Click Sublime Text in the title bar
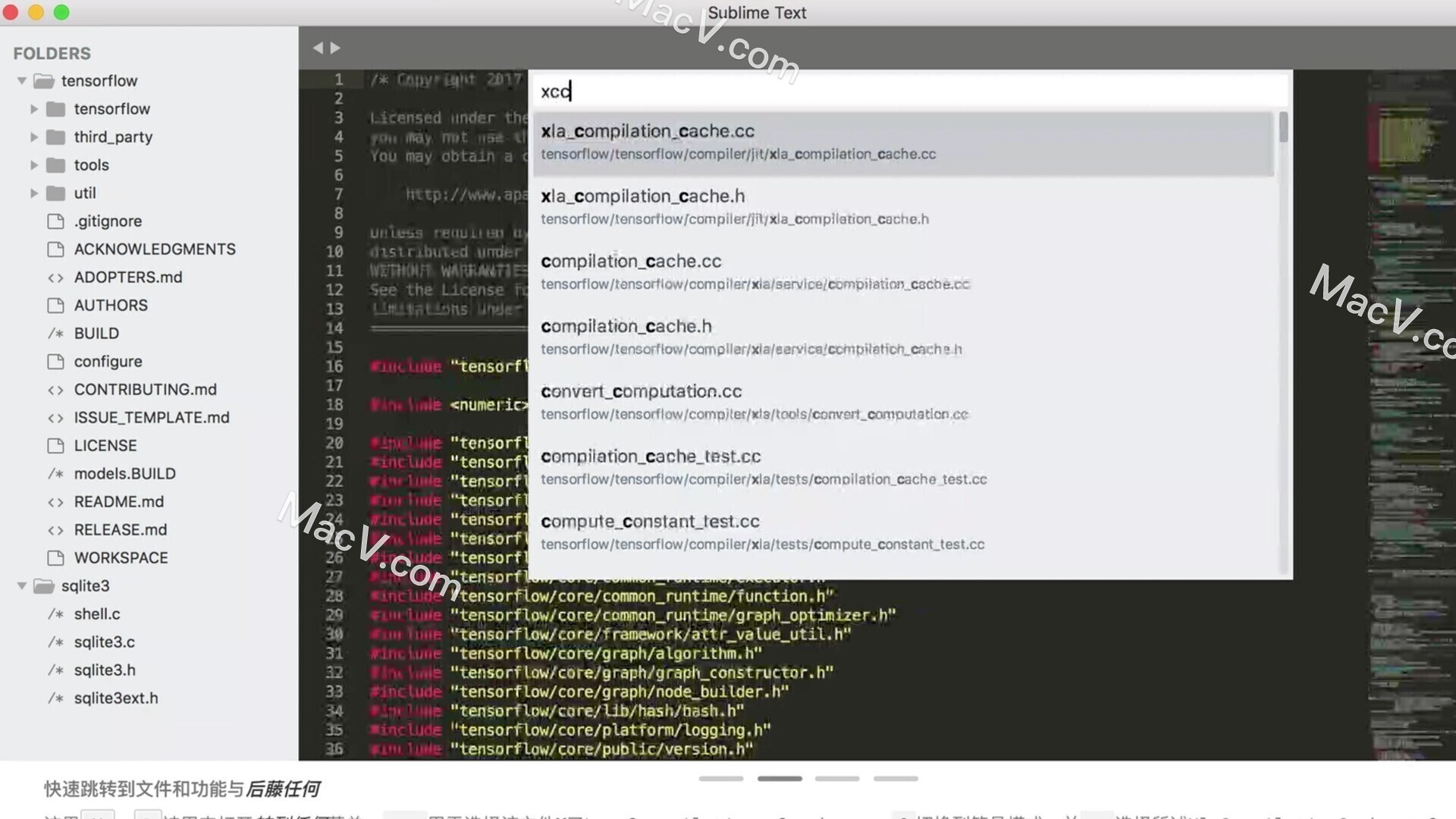The width and height of the screenshot is (1456, 819). [x=756, y=12]
